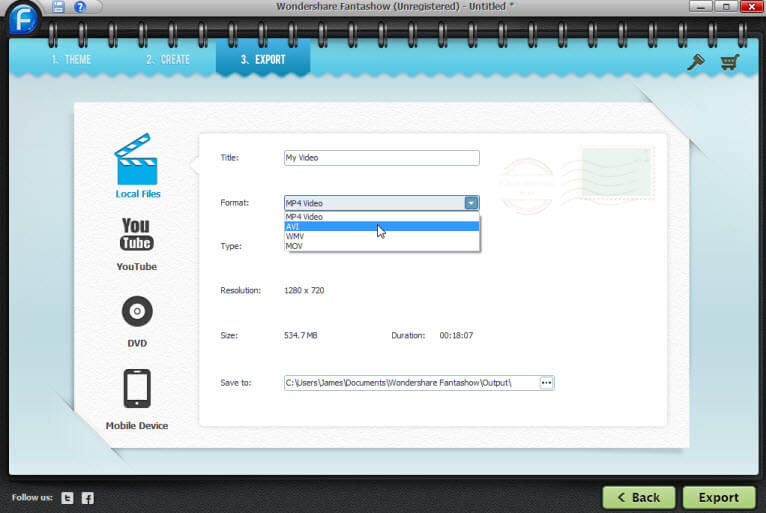
Task: Click the Fantashow logo button
Action: pos(23,20)
